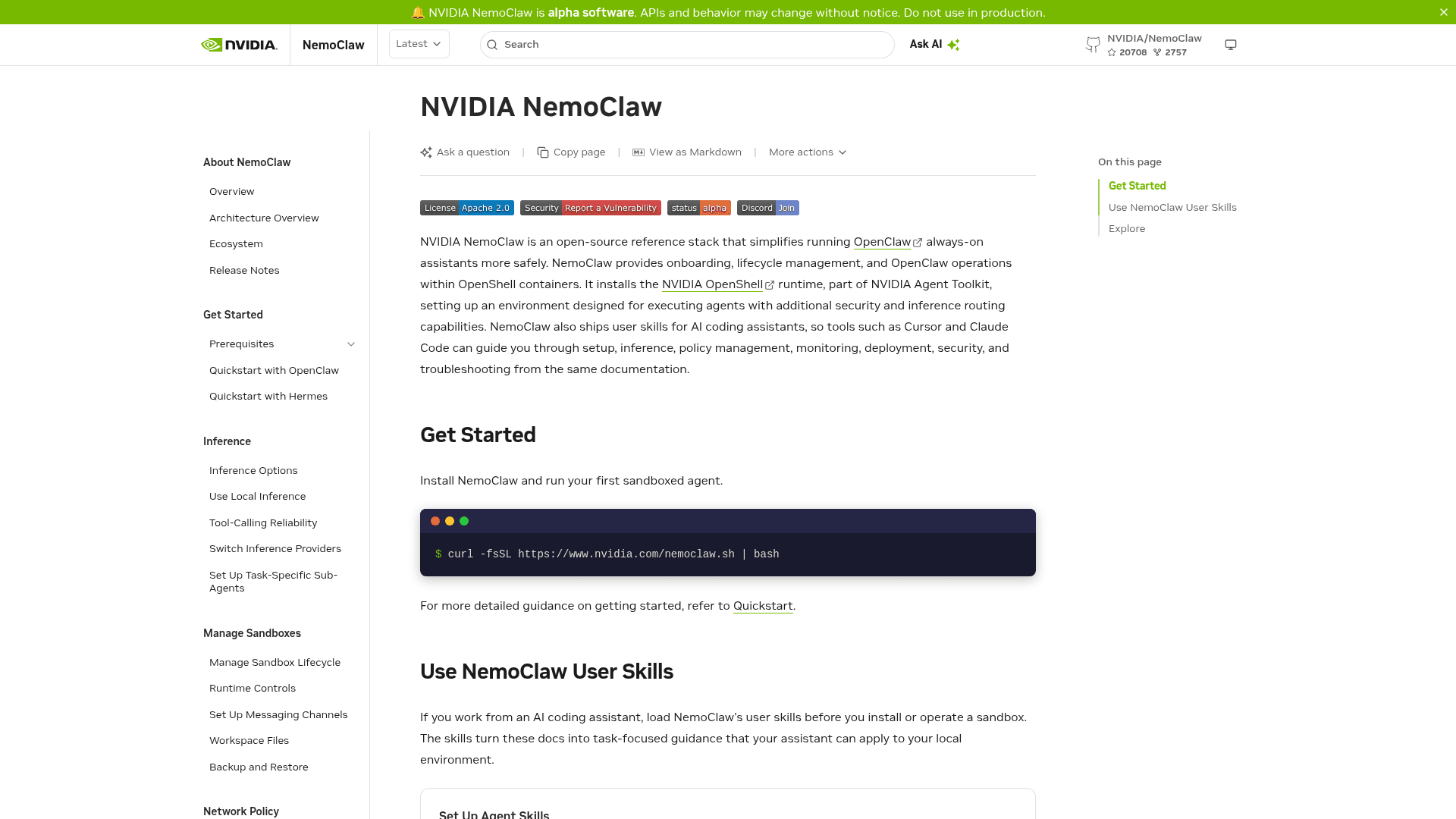This screenshot has height=819, width=1456.
Task: Click the NVIDIA logo
Action: tap(239, 45)
